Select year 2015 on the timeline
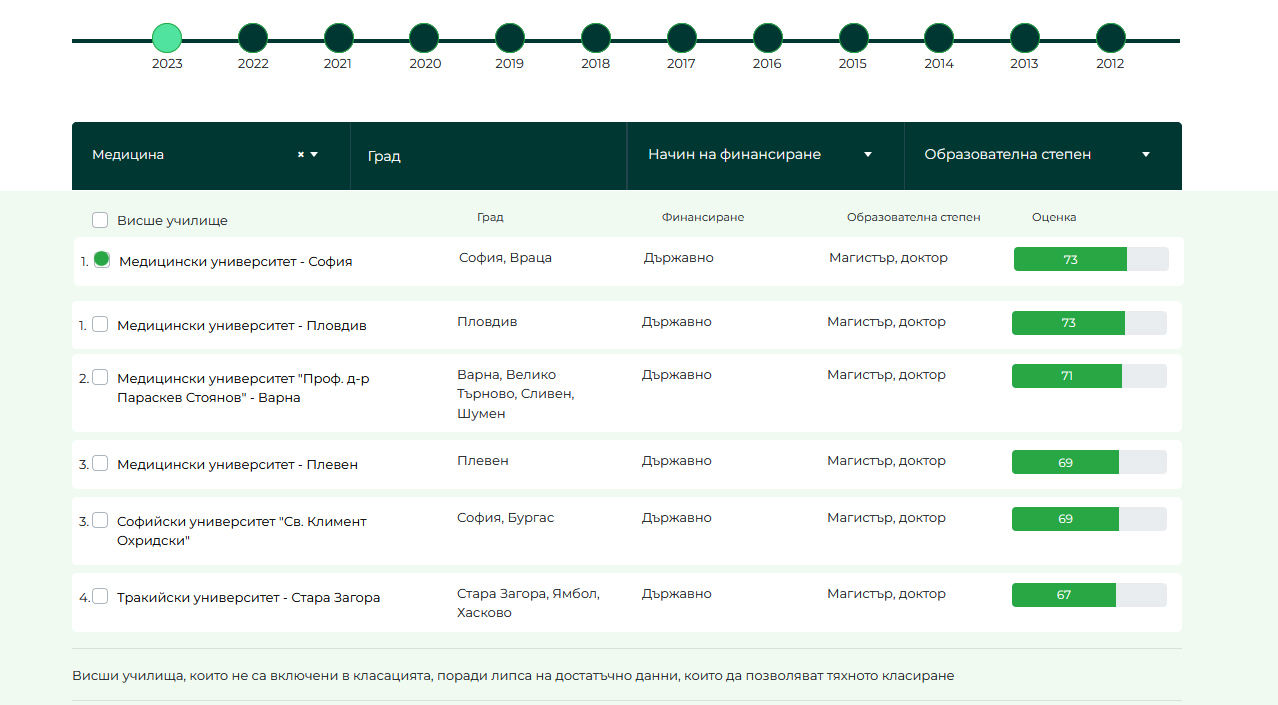The height and width of the screenshot is (705, 1278). [x=853, y=39]
